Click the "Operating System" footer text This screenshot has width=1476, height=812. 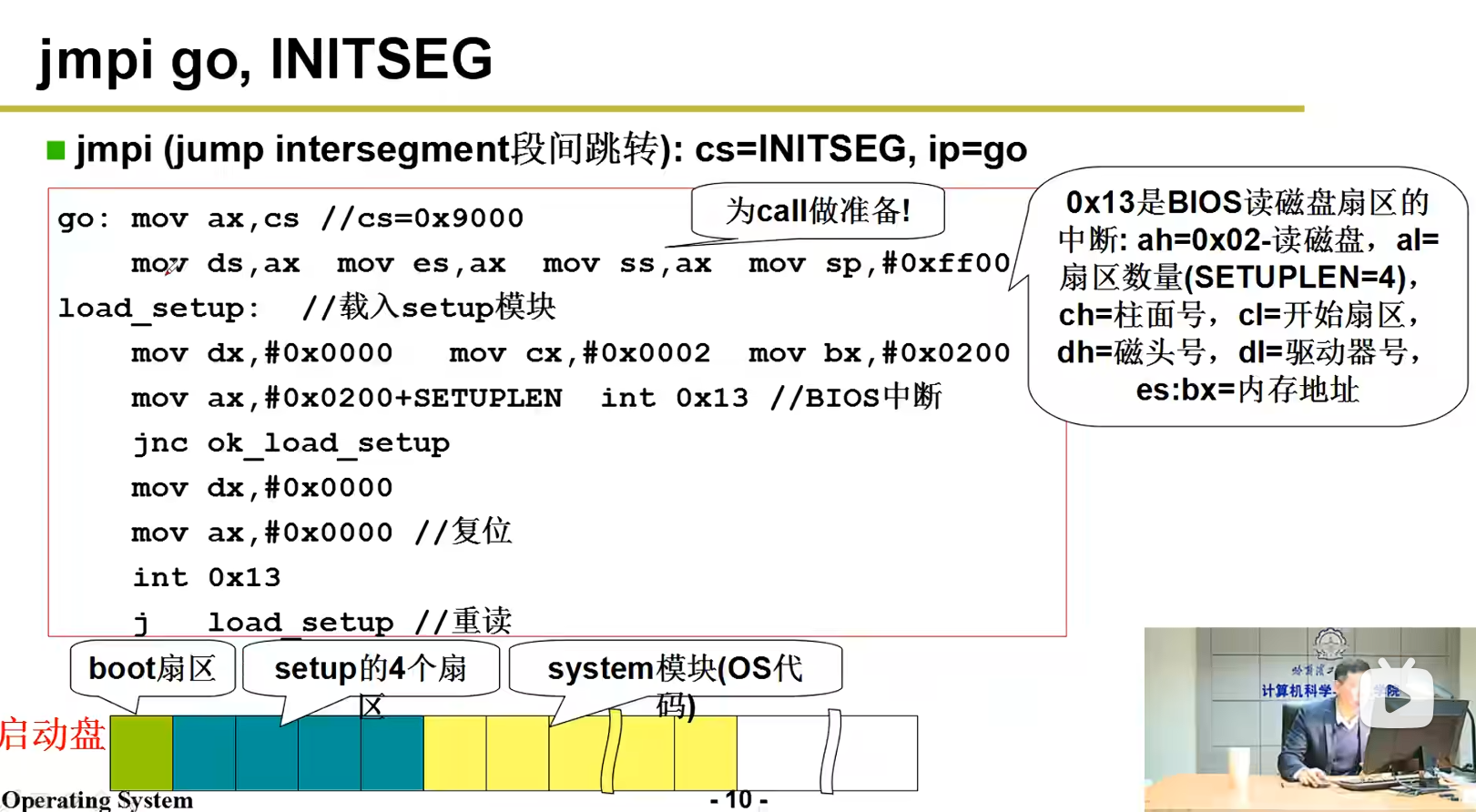97,800
